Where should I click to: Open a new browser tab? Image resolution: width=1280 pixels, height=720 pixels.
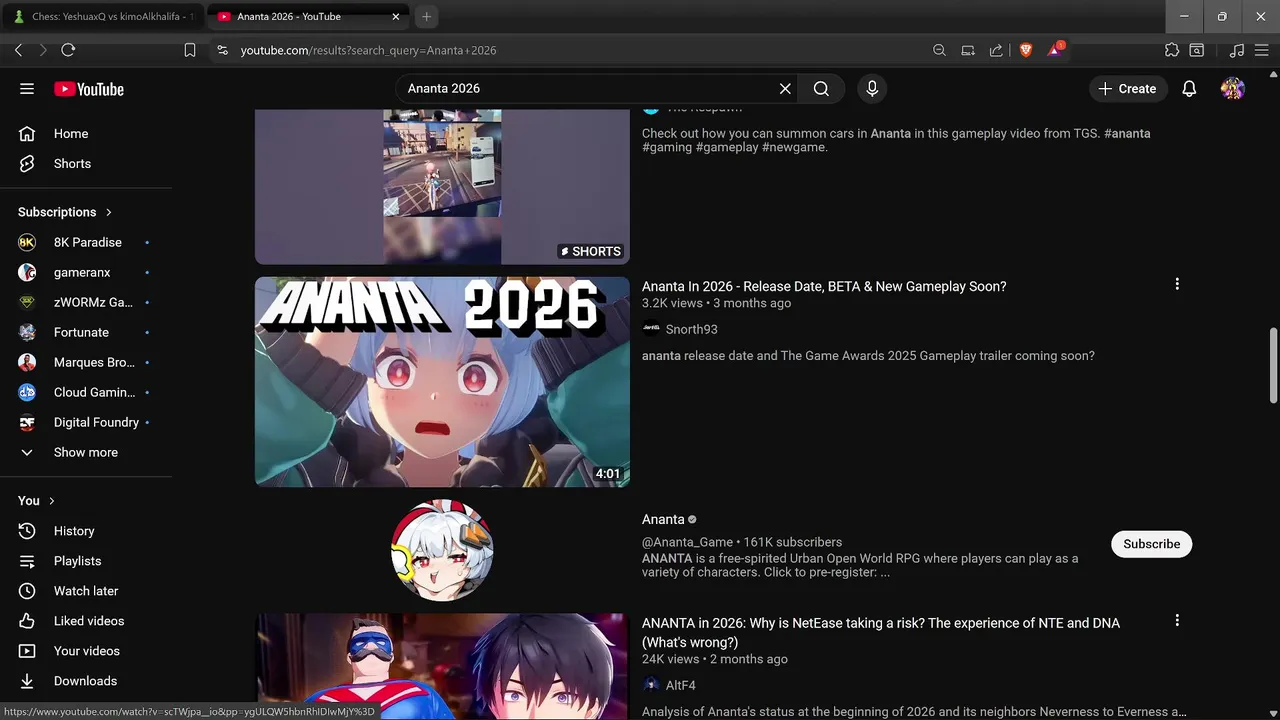[x=426, y=16]
